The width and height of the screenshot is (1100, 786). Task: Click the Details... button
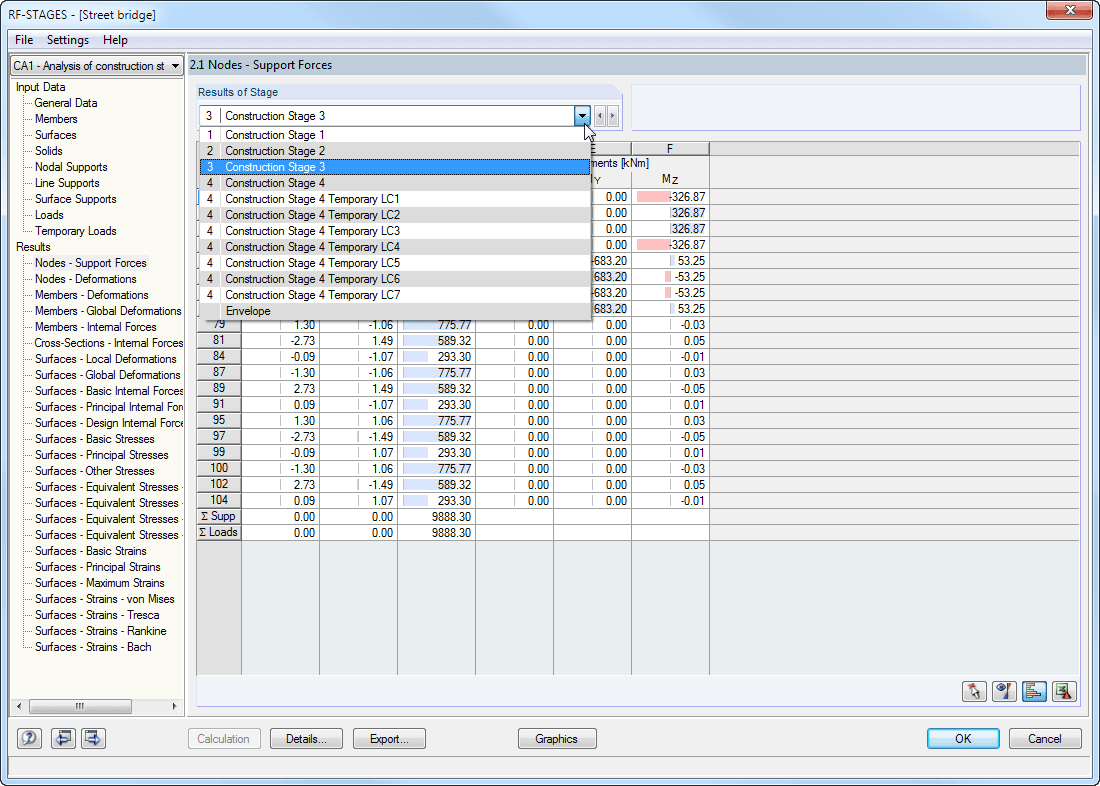[307, 738]
